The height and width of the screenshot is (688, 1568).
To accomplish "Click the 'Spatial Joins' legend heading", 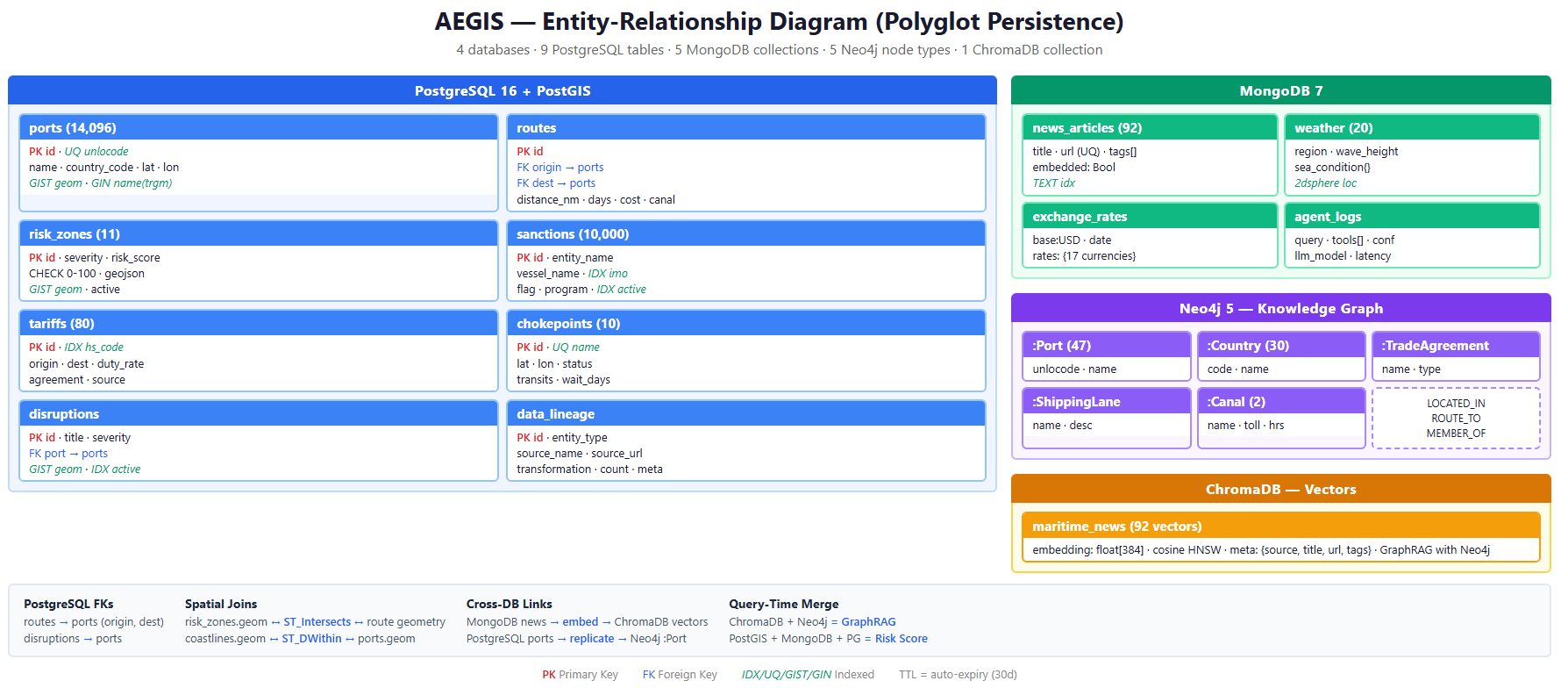I will (x=221, y=605).
